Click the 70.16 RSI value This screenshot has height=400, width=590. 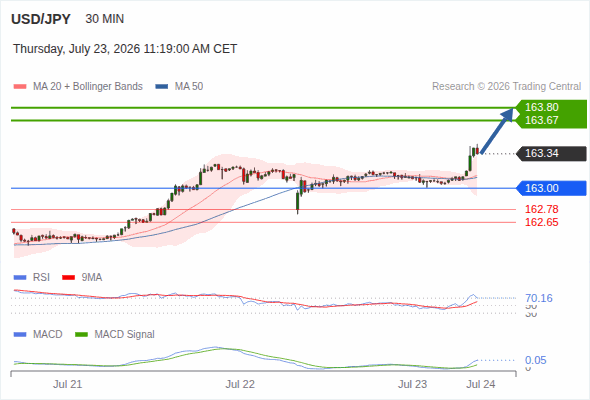click(539, 298)
